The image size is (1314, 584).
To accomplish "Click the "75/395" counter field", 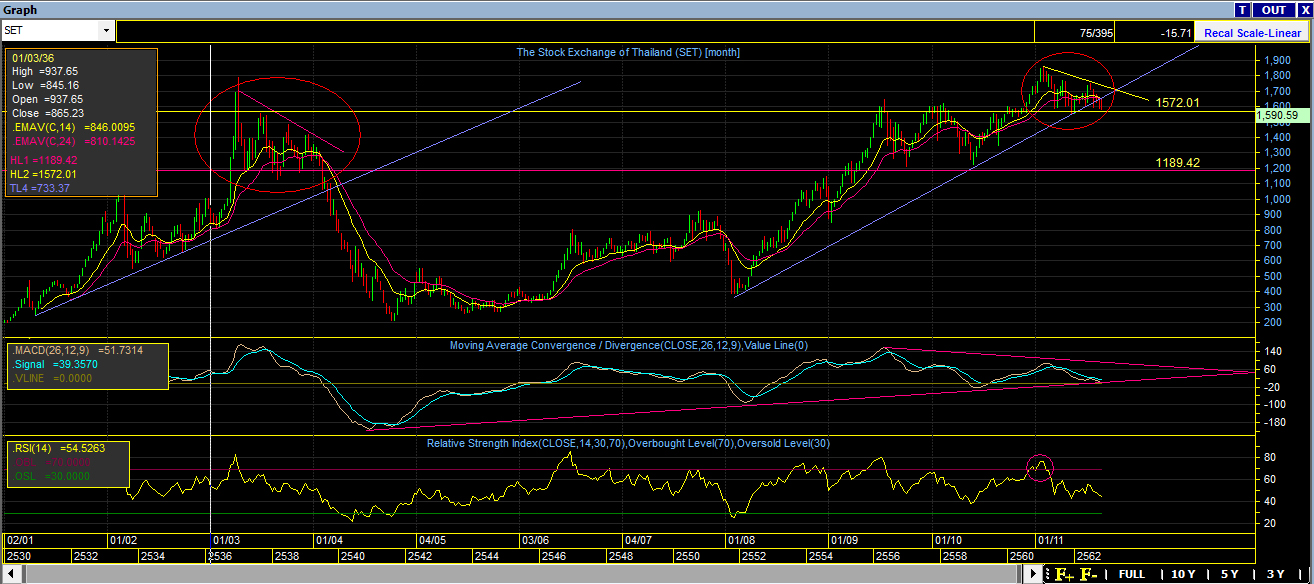I will 1074,33.
